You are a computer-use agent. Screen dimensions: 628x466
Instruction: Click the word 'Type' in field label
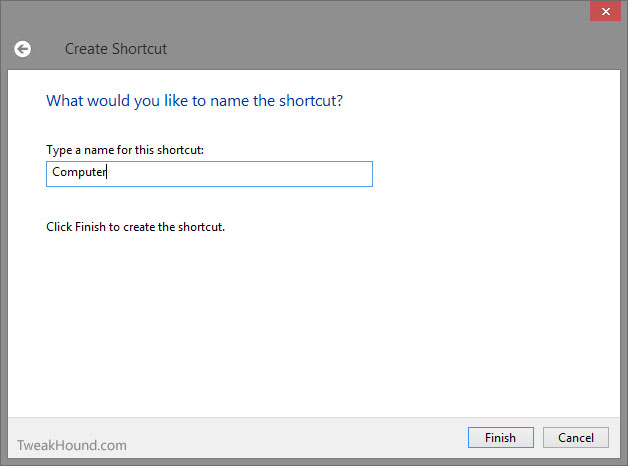[59, 150]
